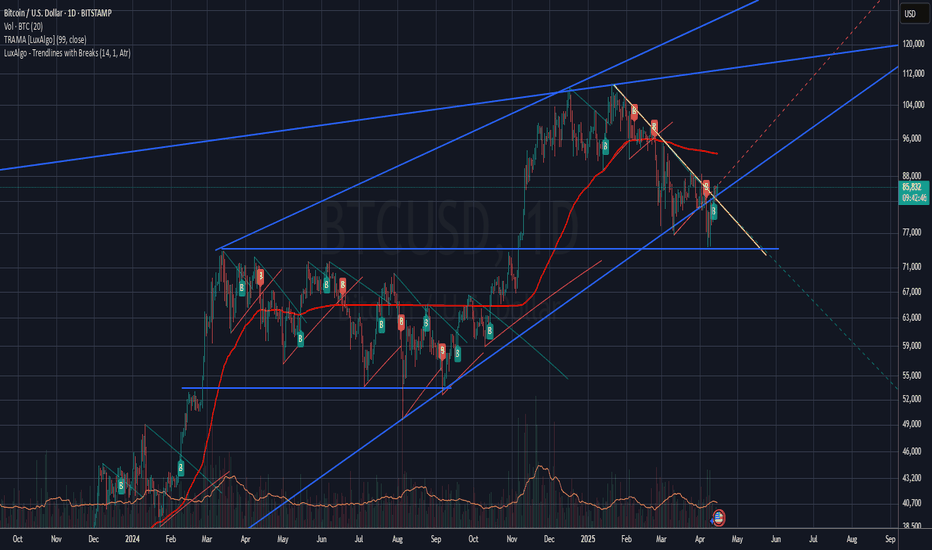Click the 52,000 price axis label
This screenshot has width=932, height=550.
pos(911,399)
